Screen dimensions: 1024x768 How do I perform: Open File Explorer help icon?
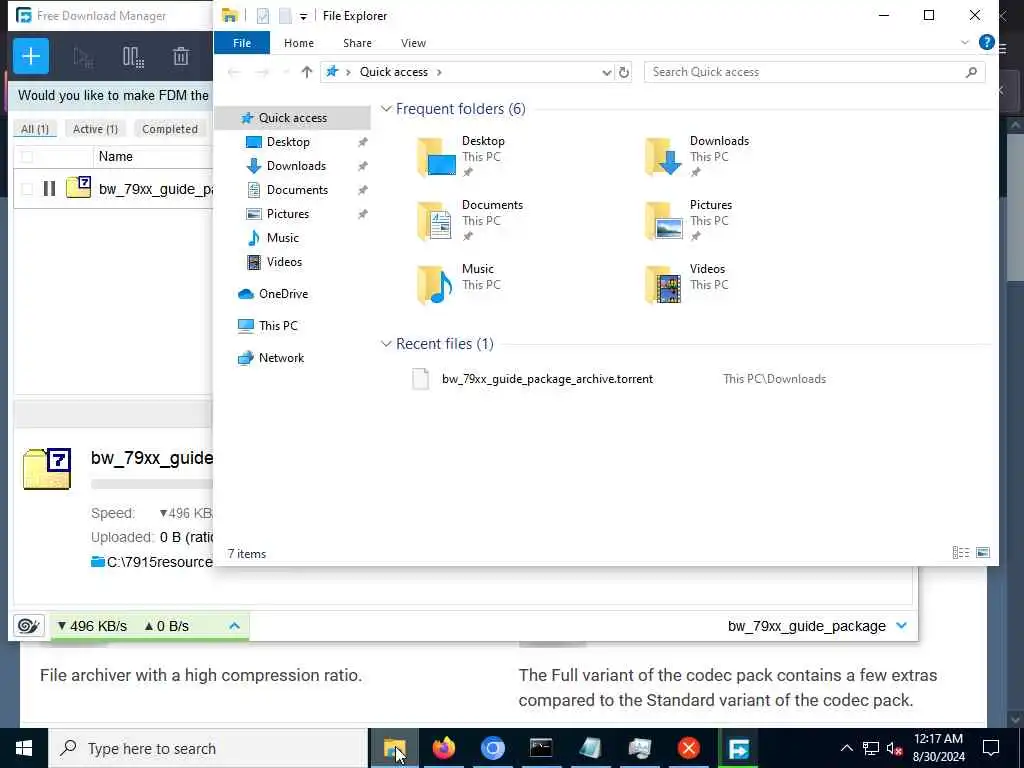pos(987,42)
